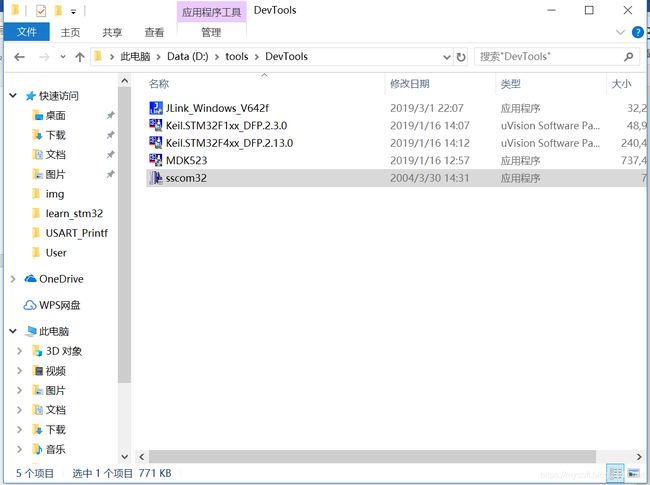Sort files by 大小 column
The width and height of the screenshot is (650, 485).
tap(621, 84)
